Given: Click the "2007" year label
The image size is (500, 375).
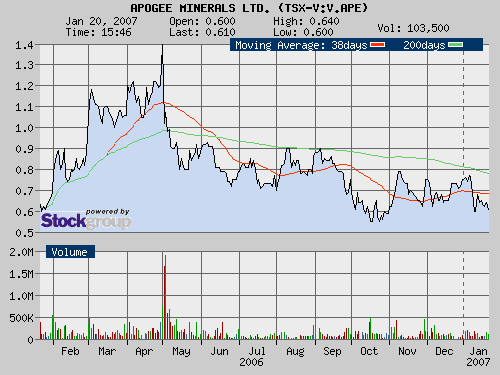Looking at the screenshot, I should 478,362.
